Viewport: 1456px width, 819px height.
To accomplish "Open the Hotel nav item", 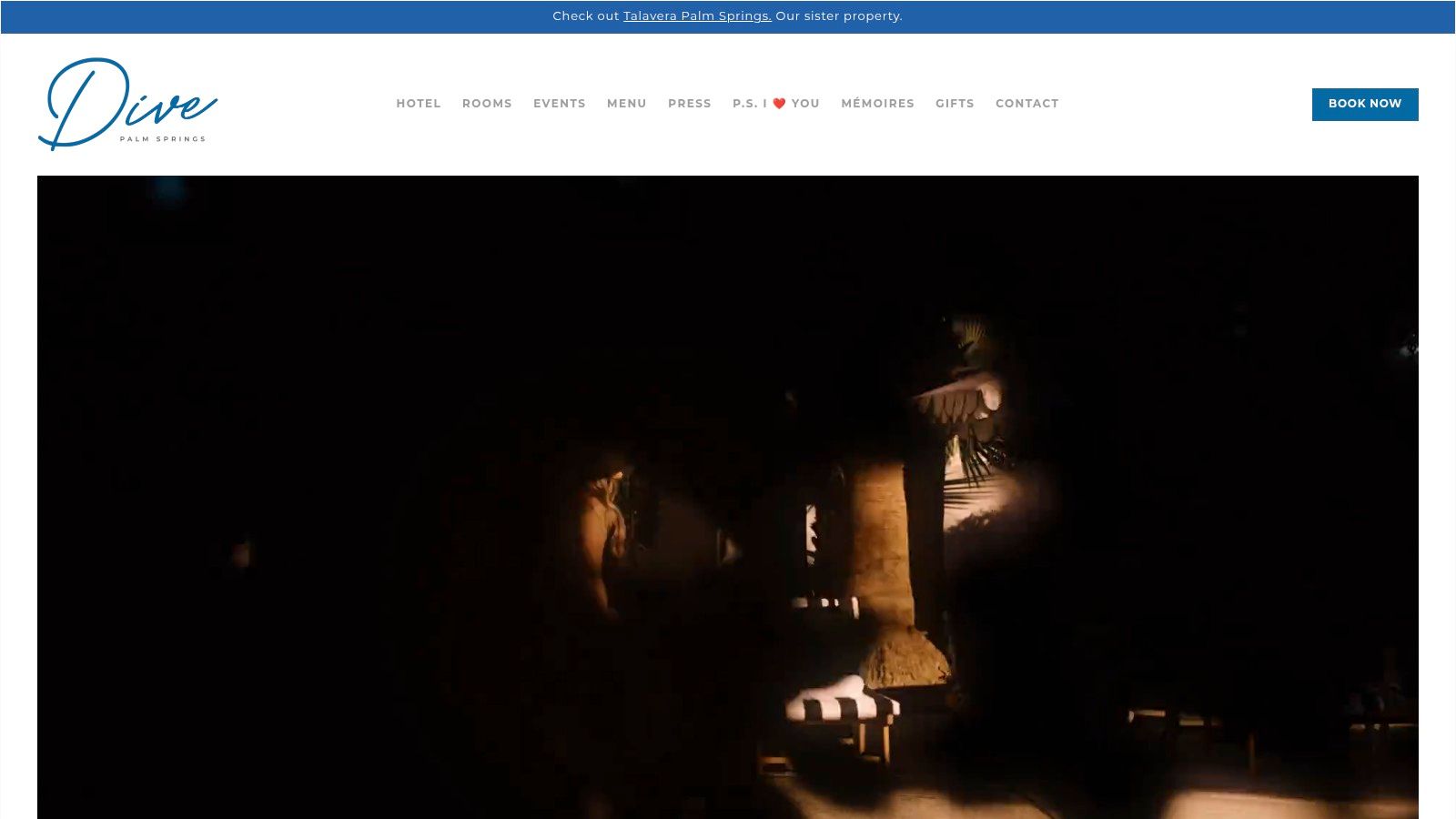I will coord(419,104).
